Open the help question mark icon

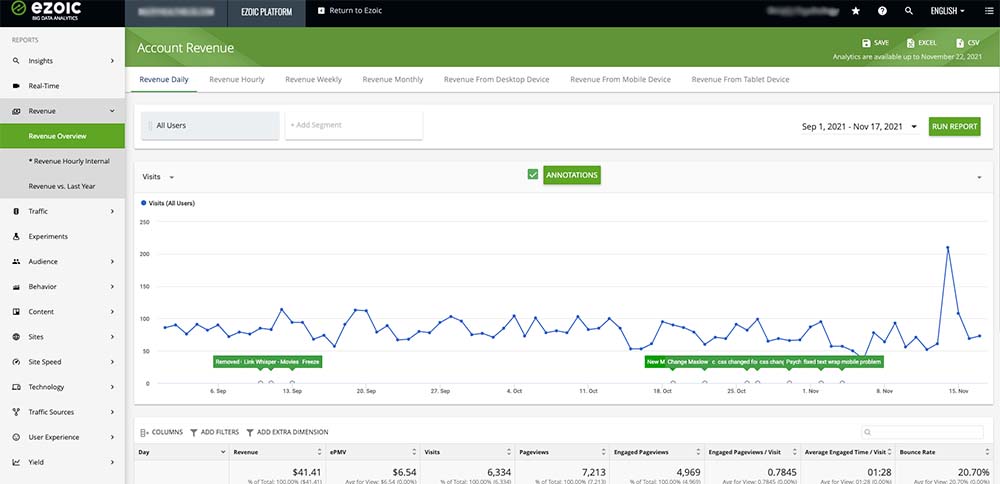click(882, 11)
